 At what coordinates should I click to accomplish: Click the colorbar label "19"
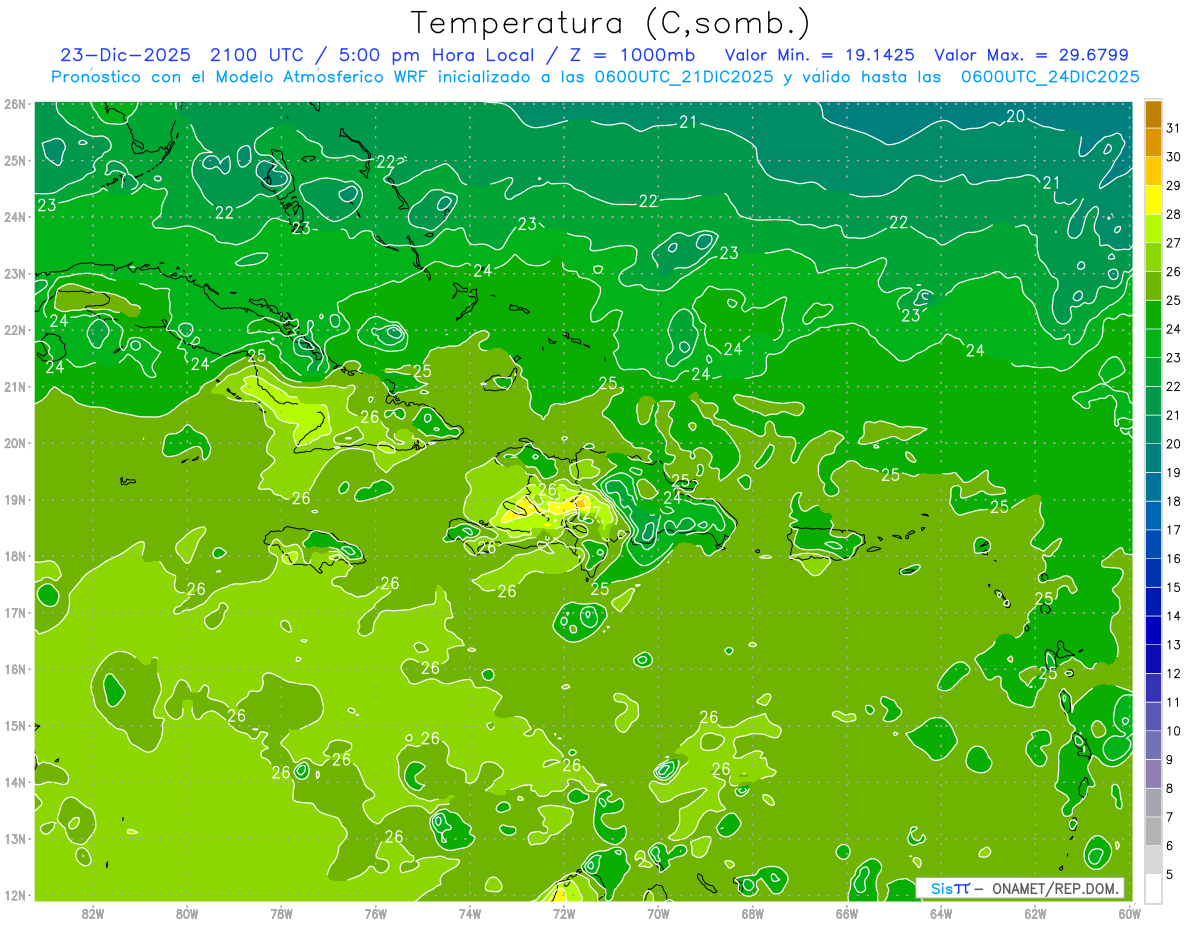(x=1173, y=472)
